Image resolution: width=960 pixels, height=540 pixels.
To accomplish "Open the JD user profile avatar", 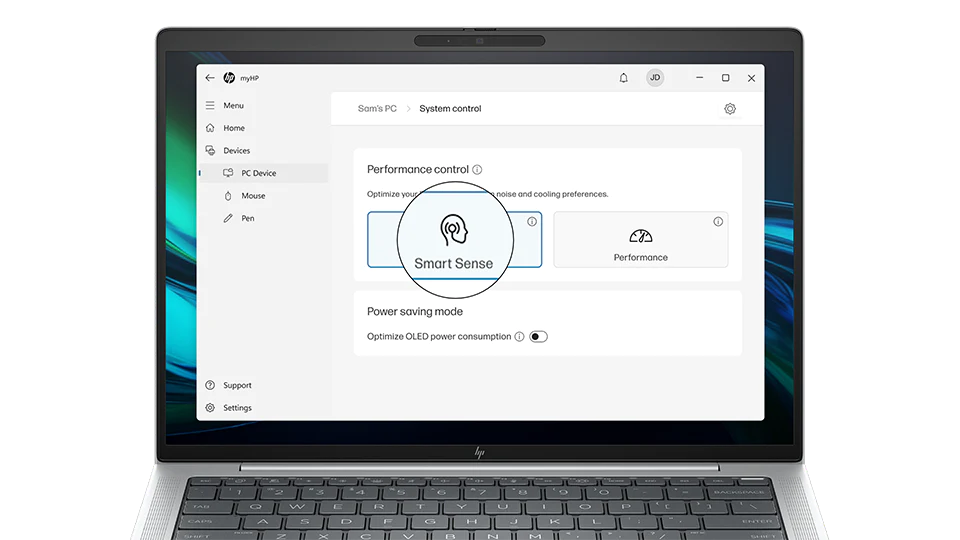I will [655, 78].
